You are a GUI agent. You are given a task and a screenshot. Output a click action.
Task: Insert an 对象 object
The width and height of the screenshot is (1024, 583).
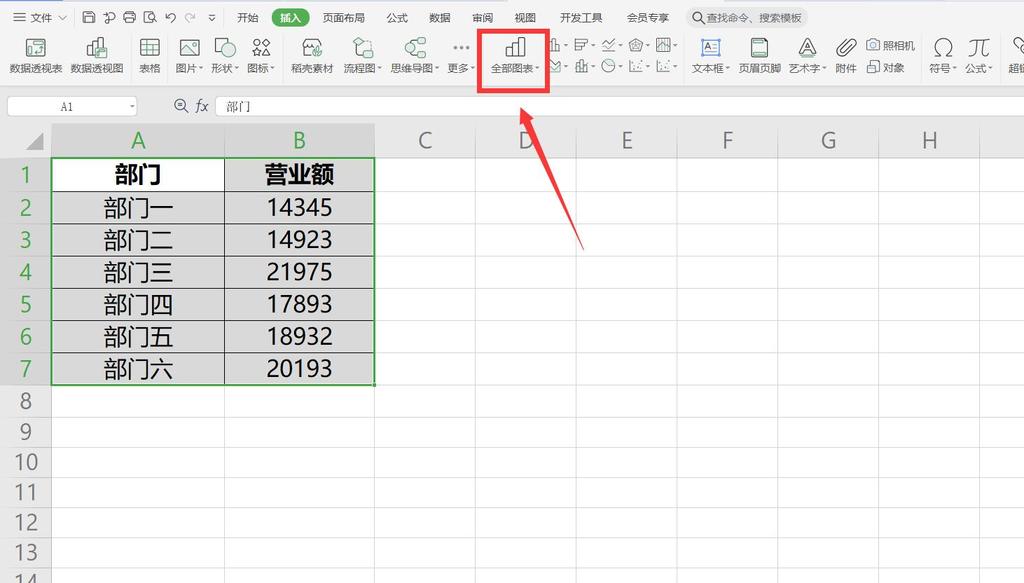(886, 67)
